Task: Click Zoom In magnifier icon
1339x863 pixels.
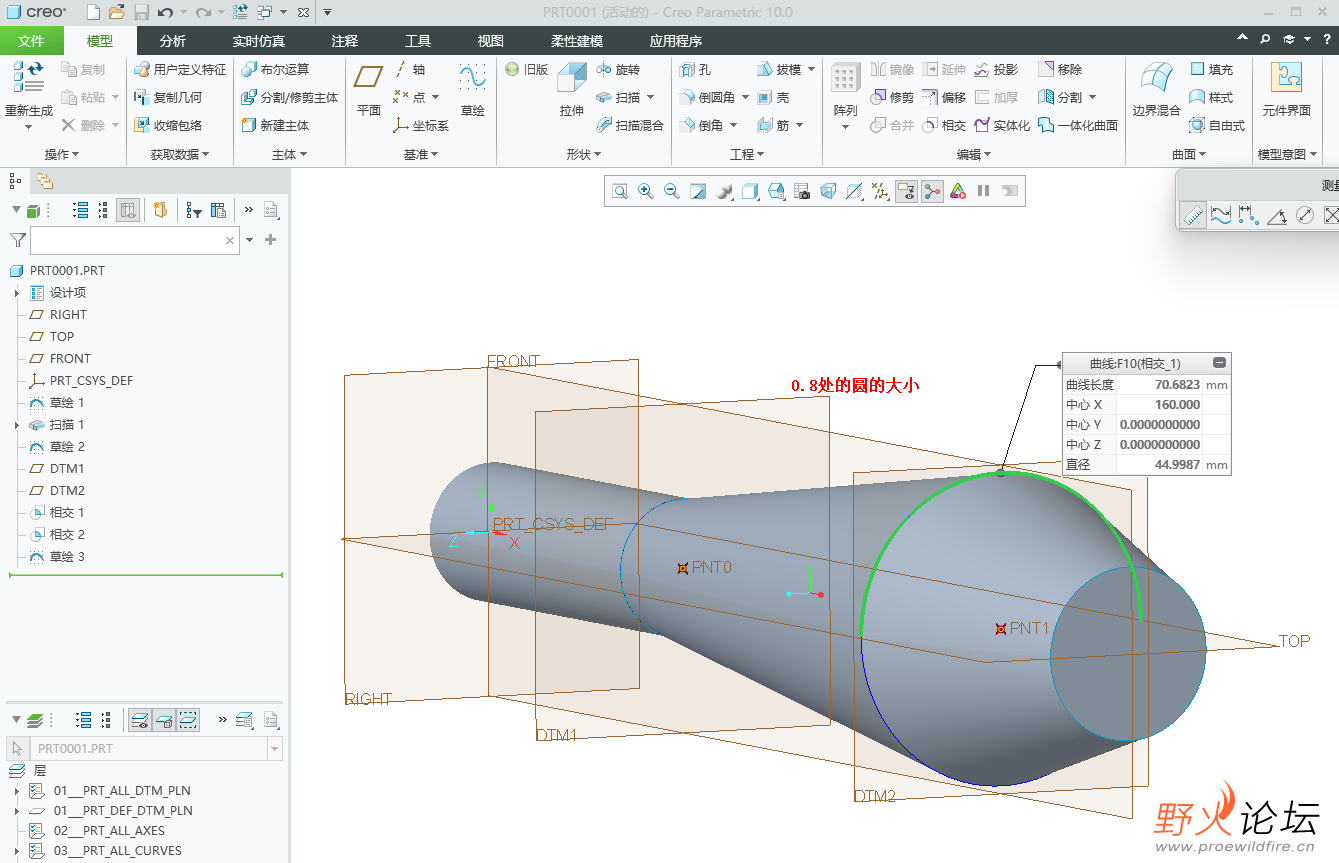Action: pyautogui.click(x=646, y=191)
